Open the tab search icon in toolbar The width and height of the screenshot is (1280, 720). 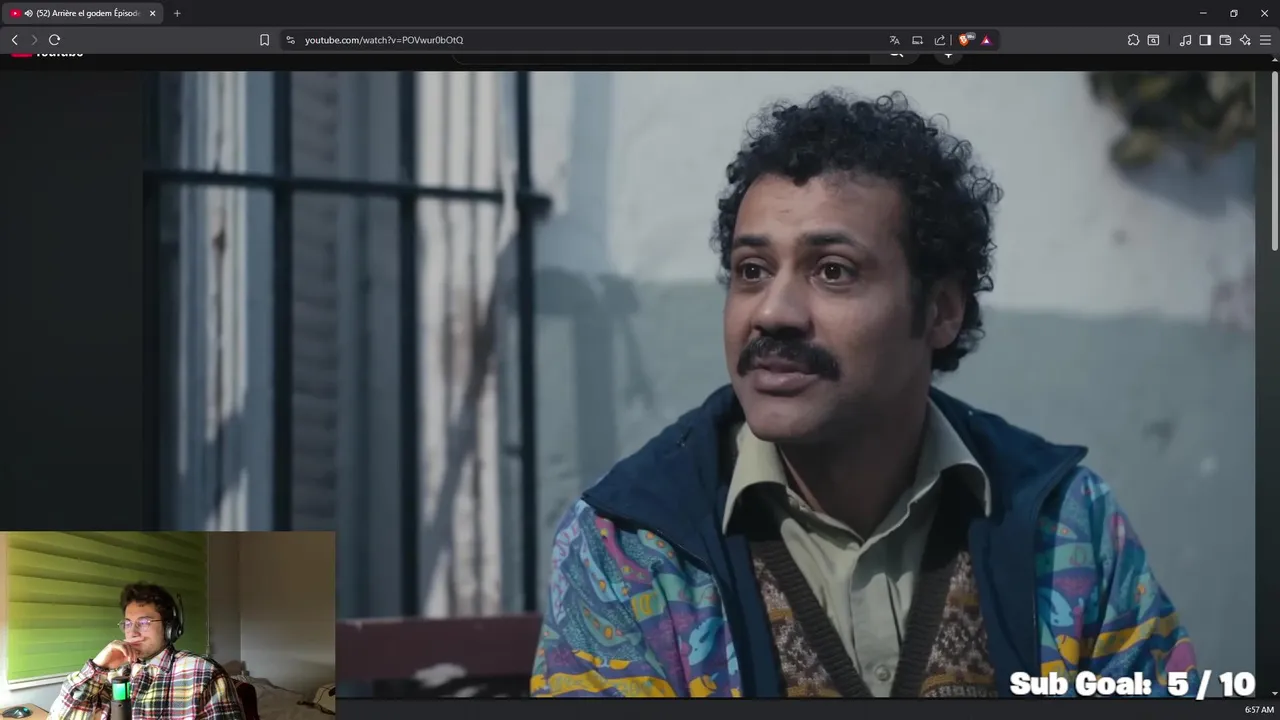(x=1153, y=40)
